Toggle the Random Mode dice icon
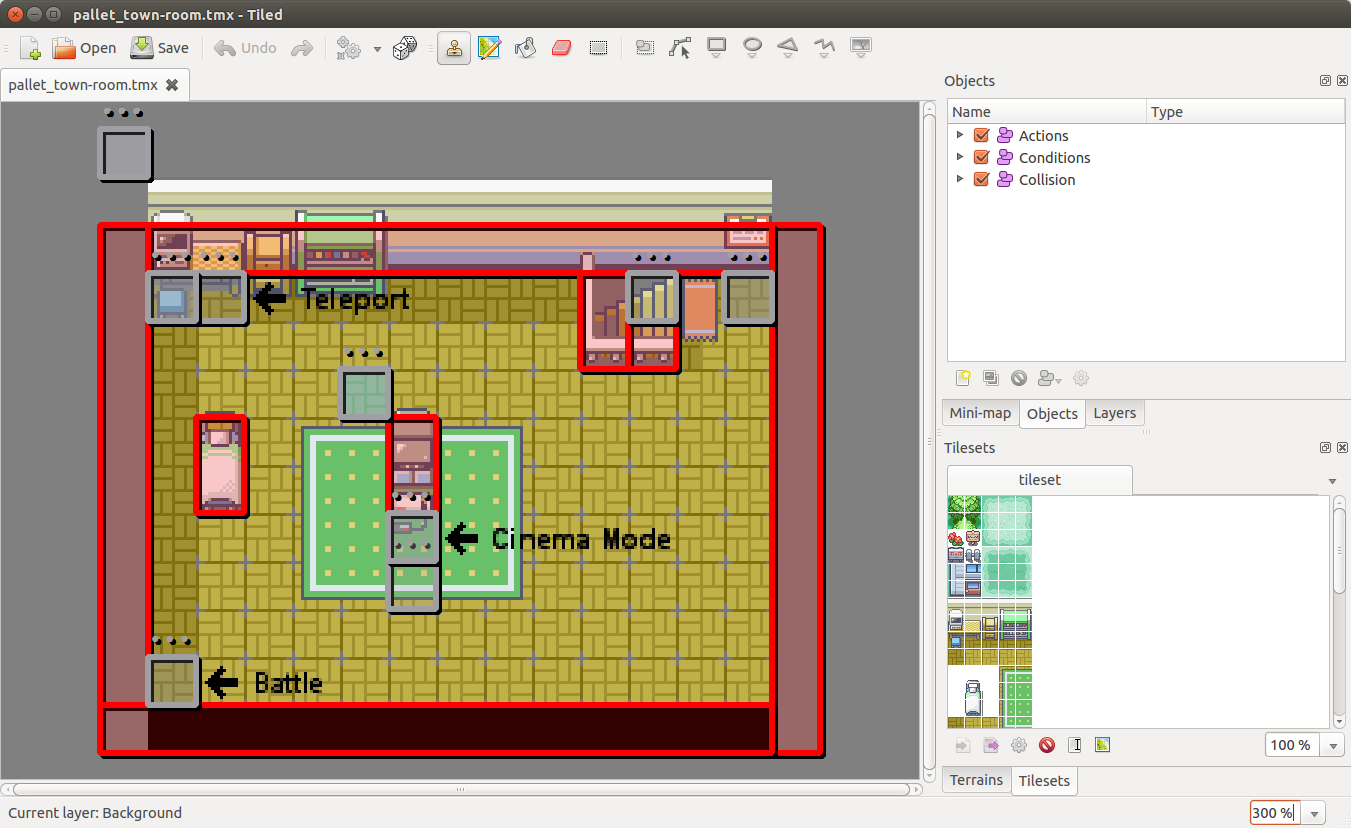 point(404,47)
